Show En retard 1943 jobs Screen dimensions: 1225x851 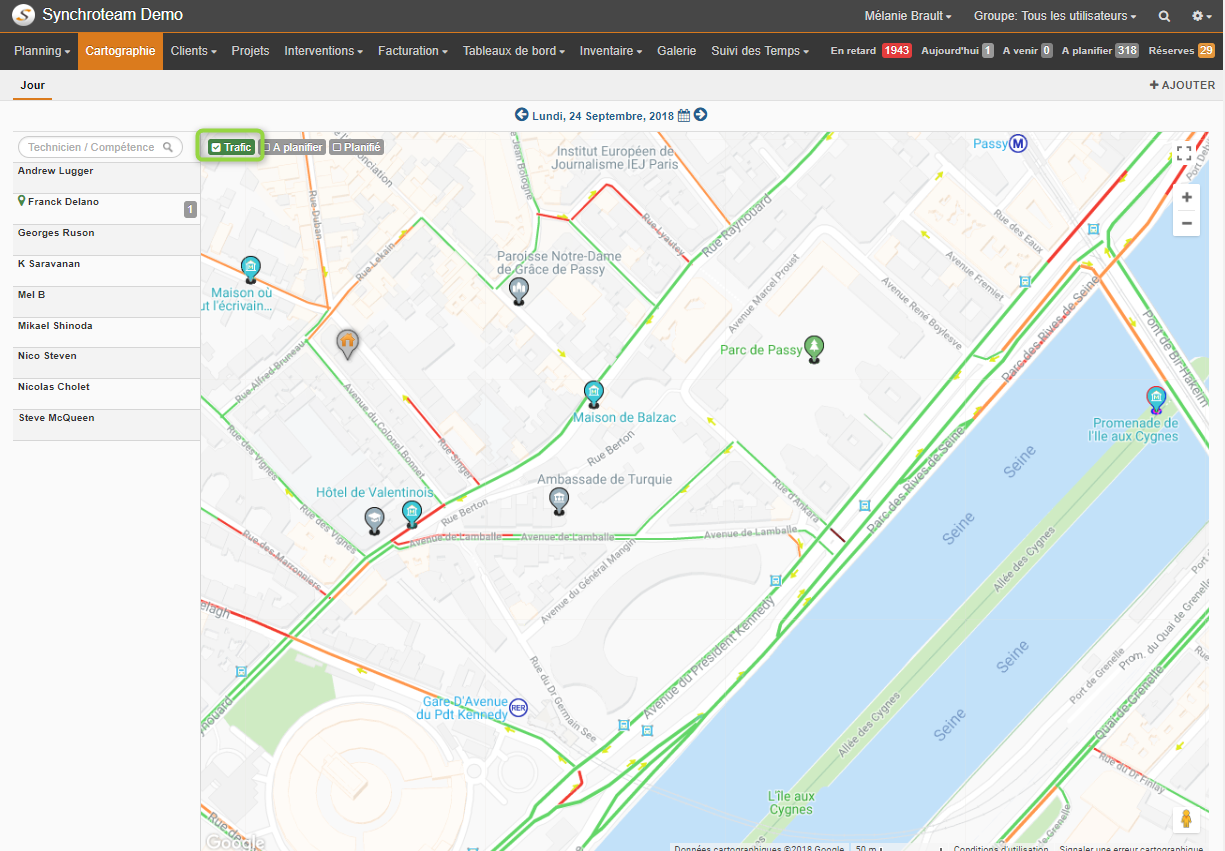click(x=871, y=51)
